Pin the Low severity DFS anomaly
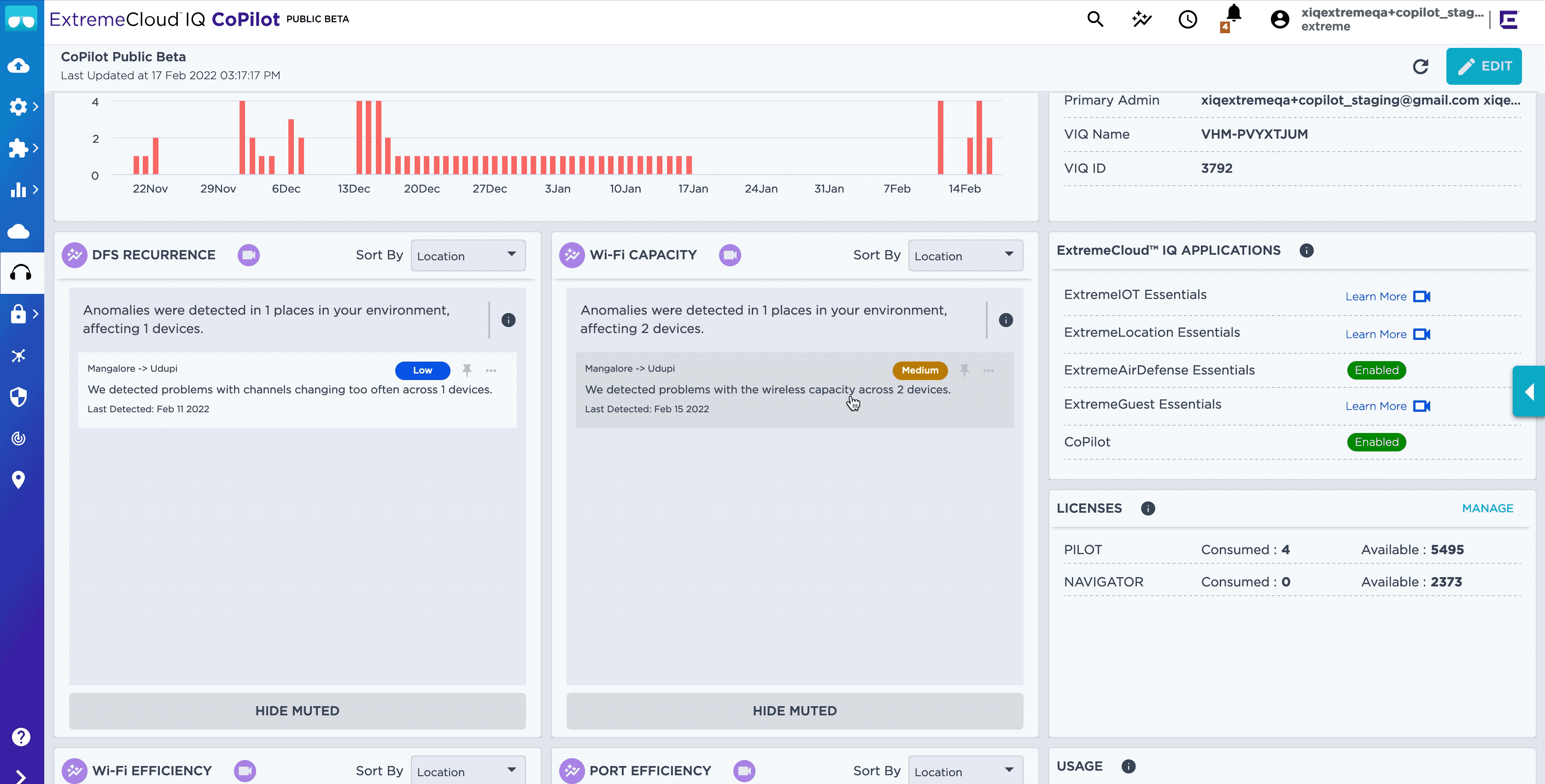 [x=467, y=370]
